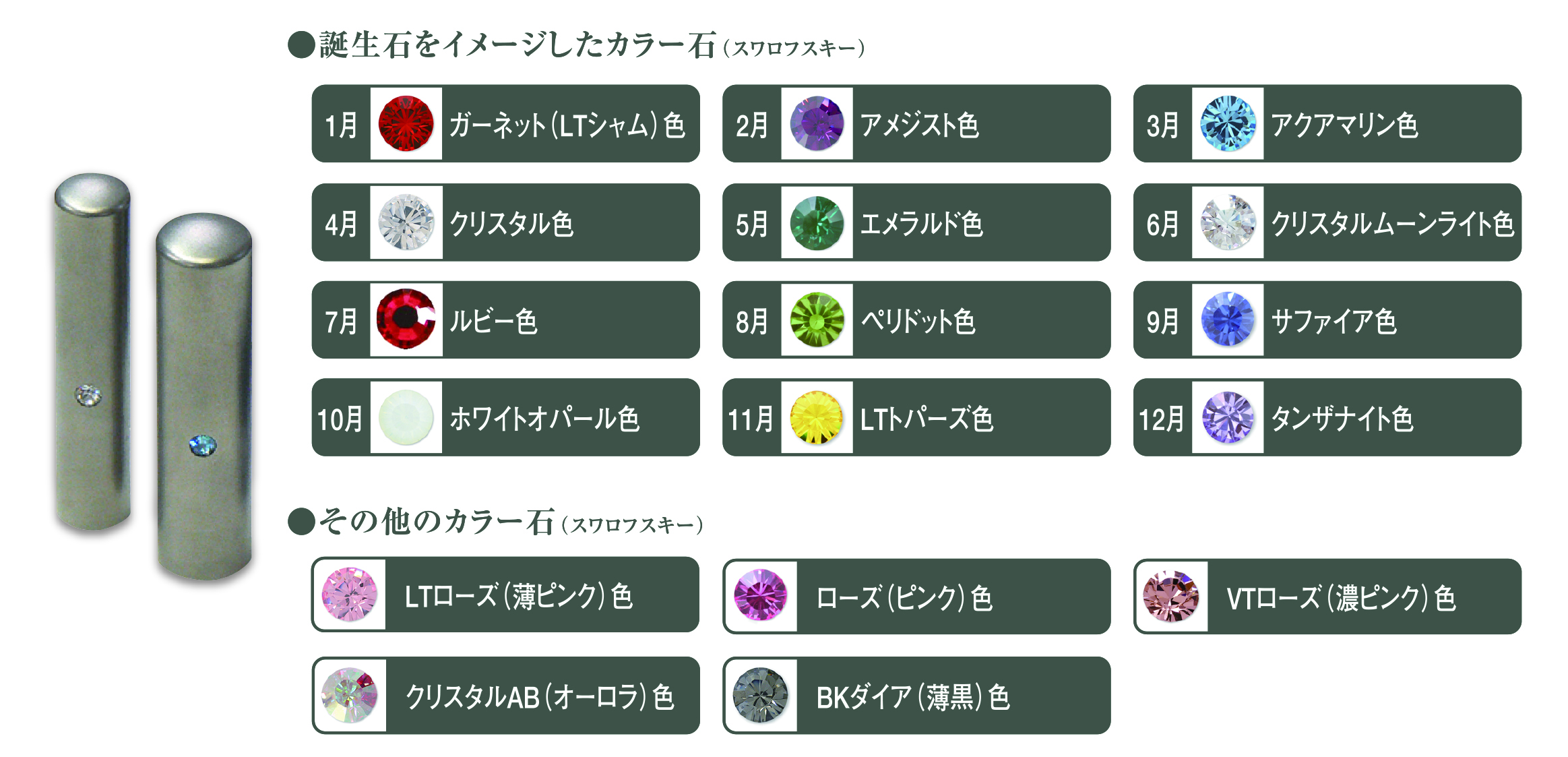
Task: Click the クリスタル色 label for April
Action: click(511, 224)
